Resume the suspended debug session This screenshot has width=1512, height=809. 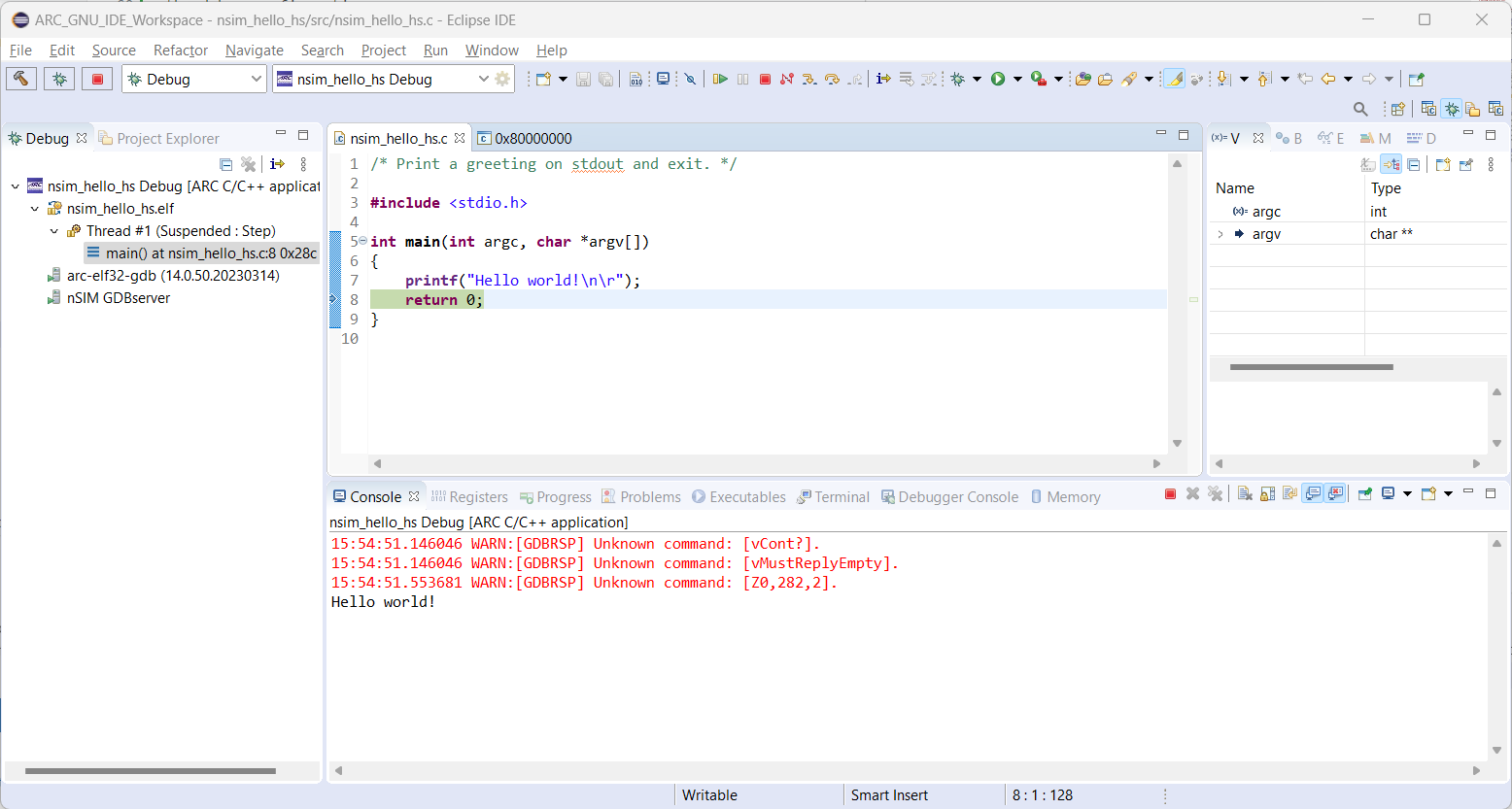[720, 79]
